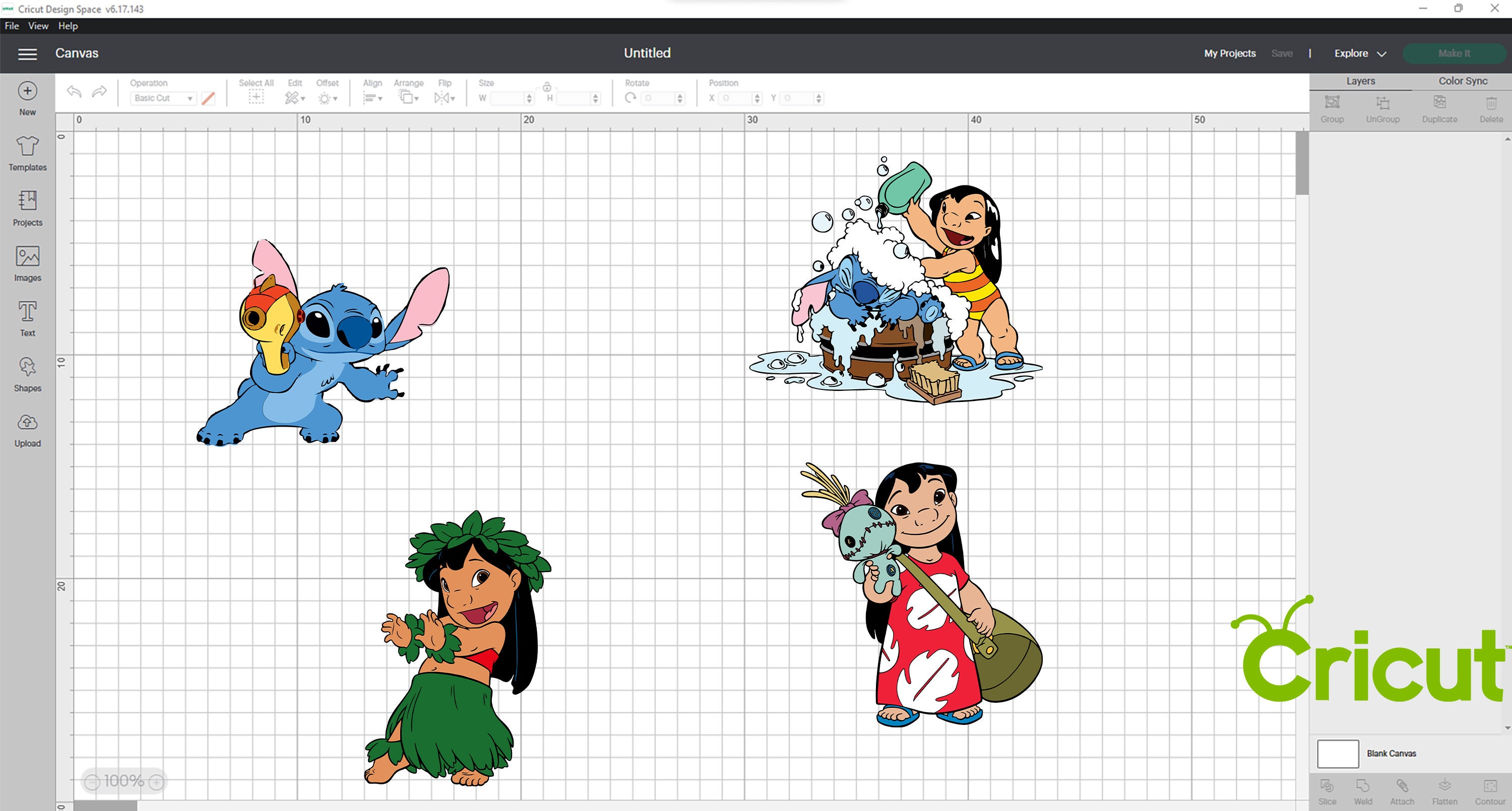1512x811 pixels.
Task: Click the Group layers icon
Action: 1332,103
